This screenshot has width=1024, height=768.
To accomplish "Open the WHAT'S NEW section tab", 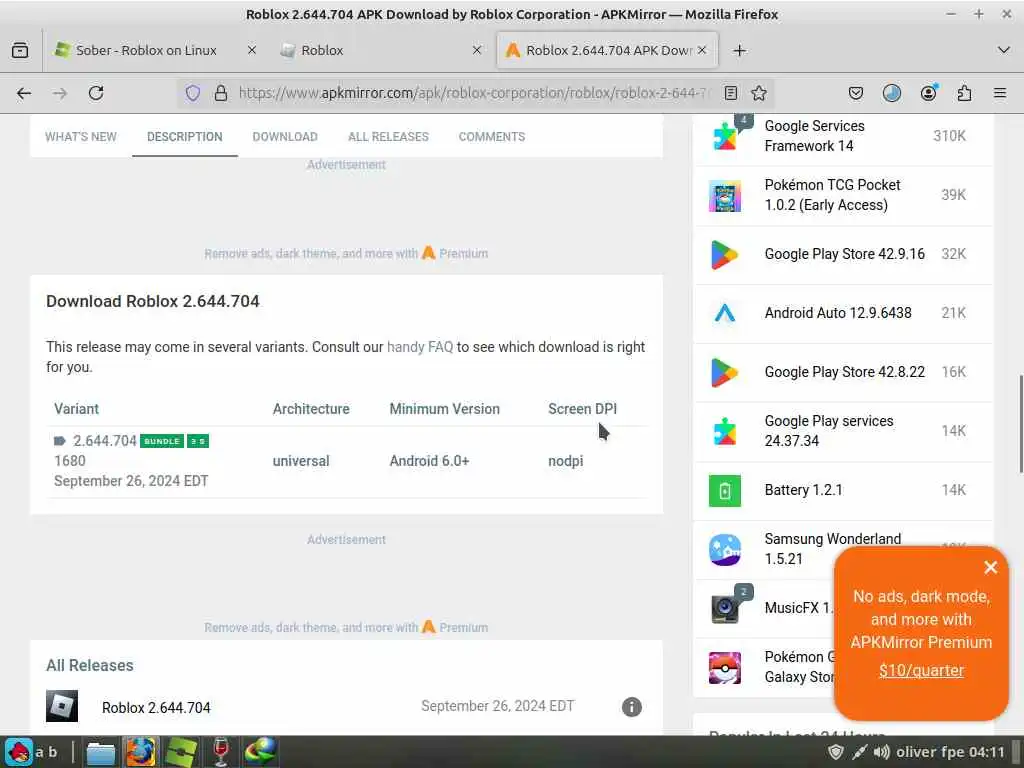I will click(x=81, y=136).
